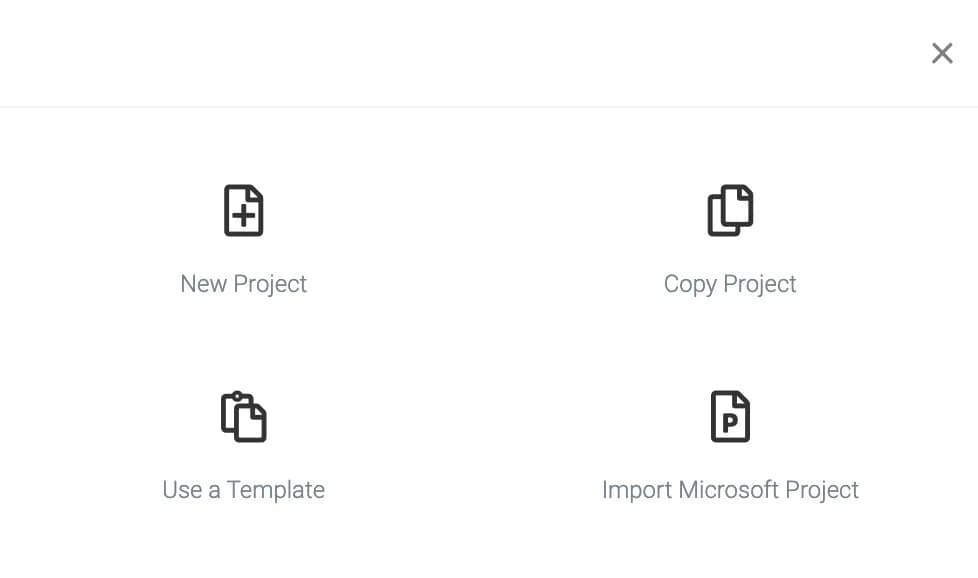
Task: Click the Copy Project duplicate-pages icon
Action: point(730,211)
